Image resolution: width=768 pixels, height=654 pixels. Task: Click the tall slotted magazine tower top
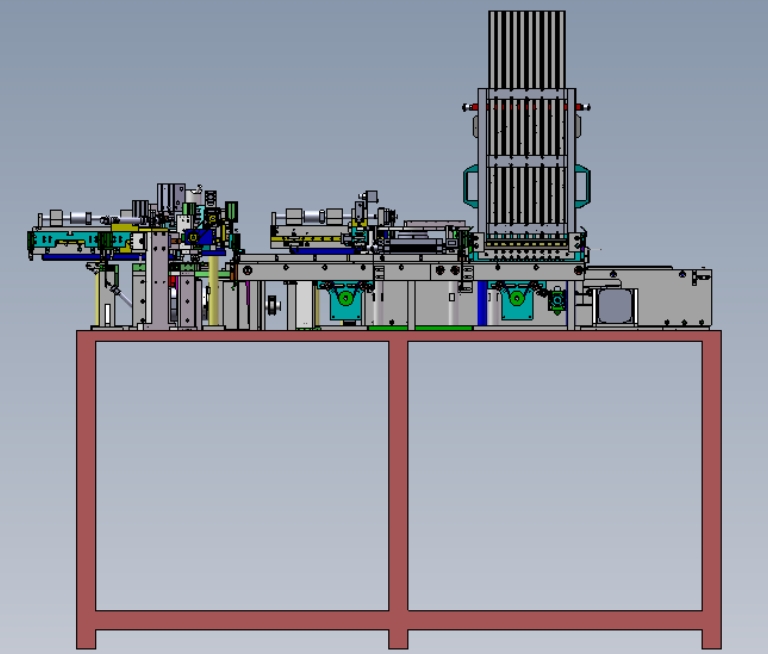[x=527, y=50]
